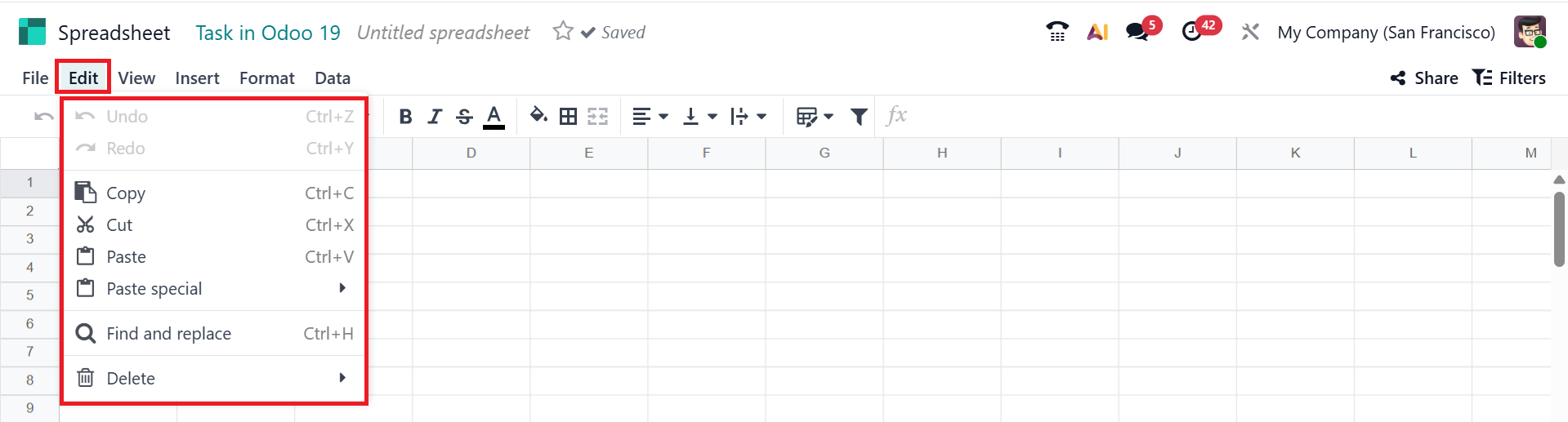The image size is (1568, 422).
Task: Open the AI assistant icon
Action: 1097,33
